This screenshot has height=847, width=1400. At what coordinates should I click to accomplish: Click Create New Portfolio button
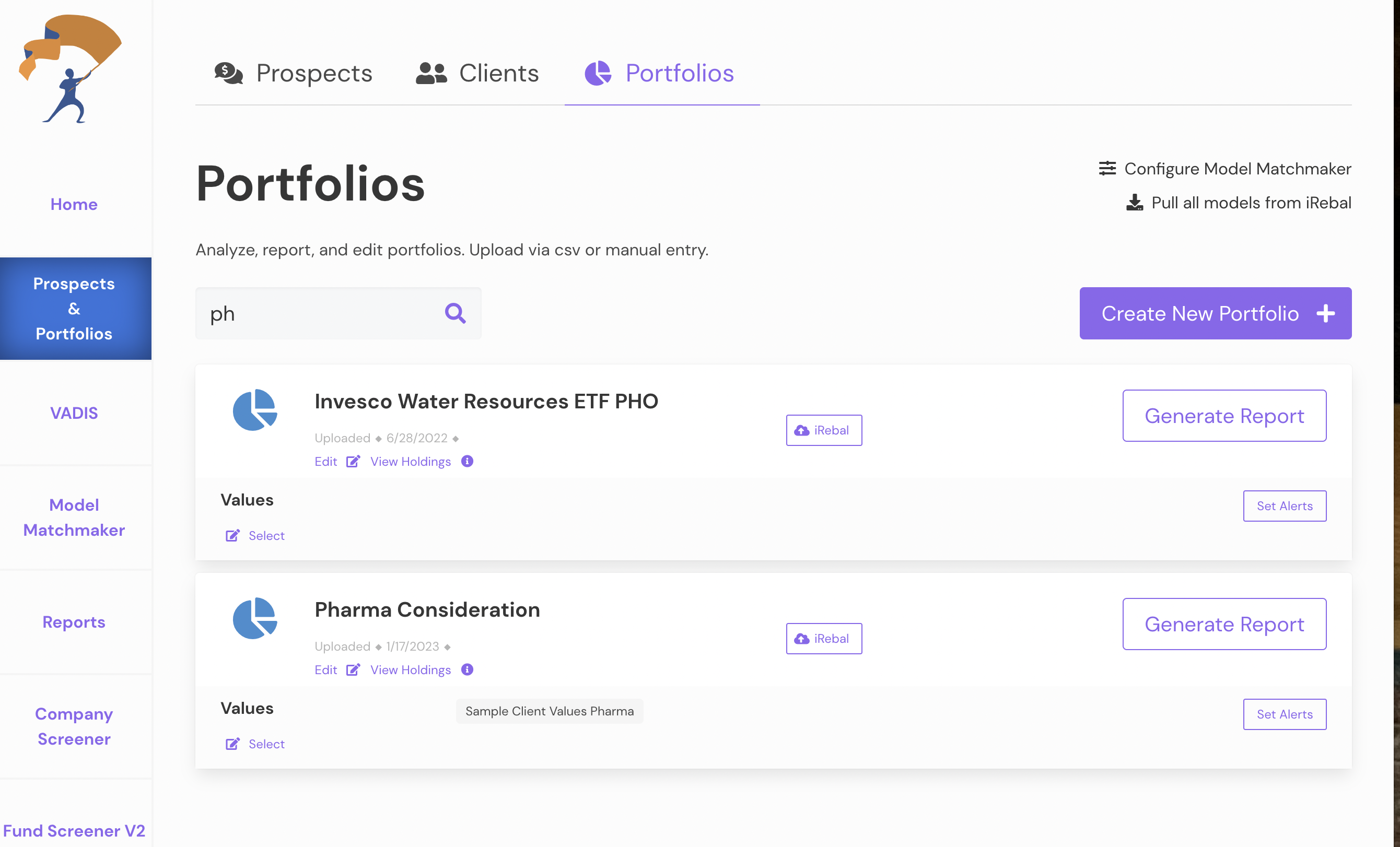point(1216,313)
